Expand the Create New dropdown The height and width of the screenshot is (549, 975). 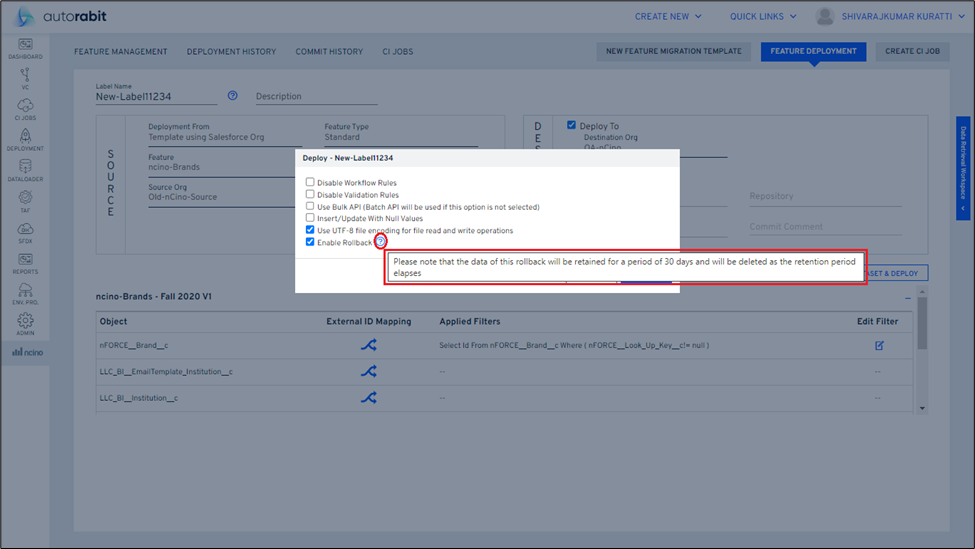click(x=668, y=17)
